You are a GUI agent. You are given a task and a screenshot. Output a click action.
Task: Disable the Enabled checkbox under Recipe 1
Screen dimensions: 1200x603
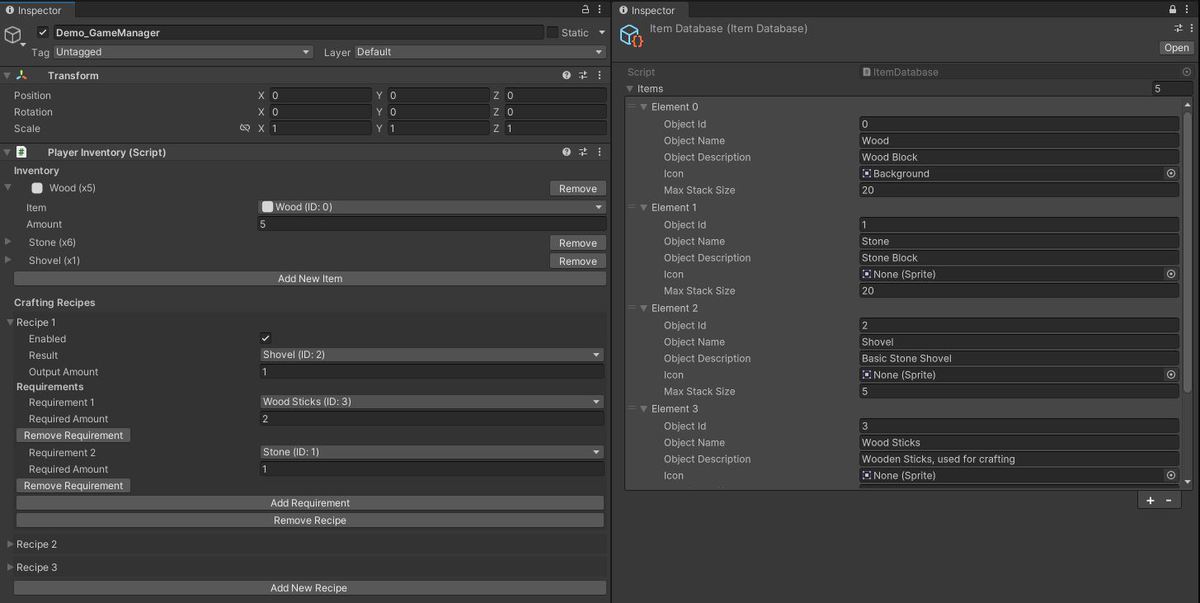pyautogui.click(x=265, y=338)
